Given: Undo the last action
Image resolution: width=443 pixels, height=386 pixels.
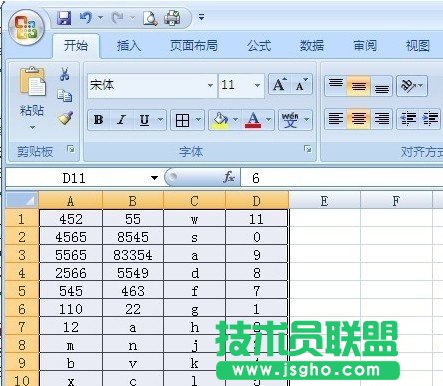Looking at the screenshot, I should pos(86,18).
